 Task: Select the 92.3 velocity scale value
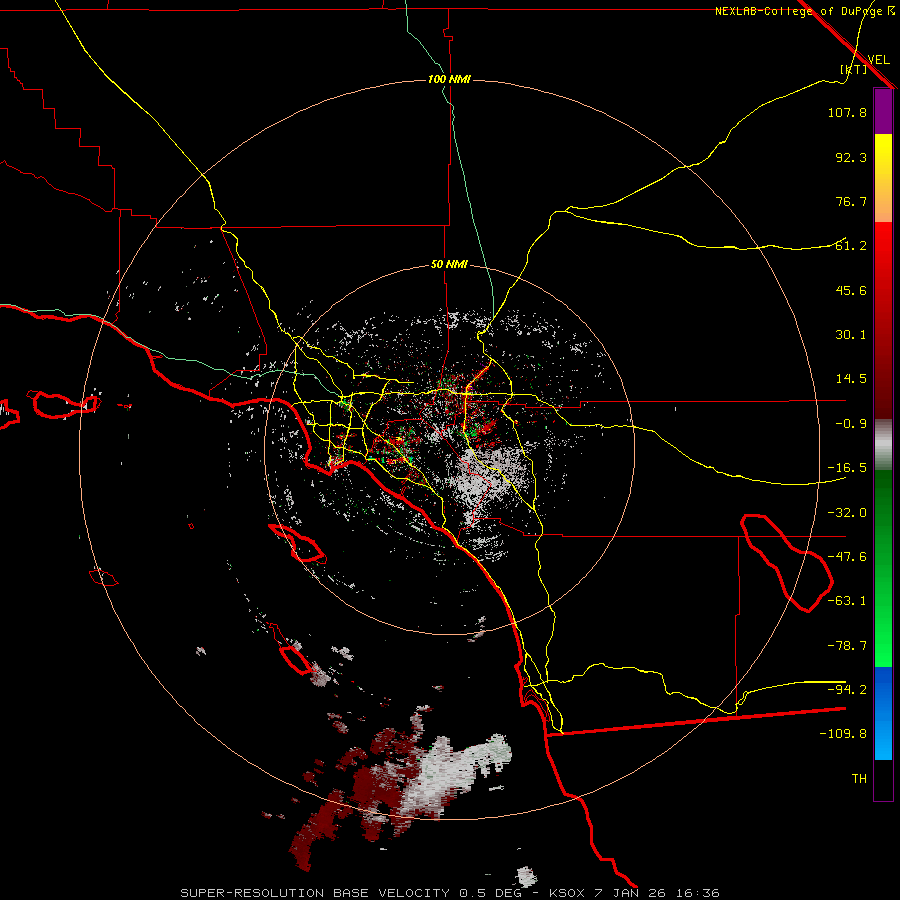tap(851, 157)
